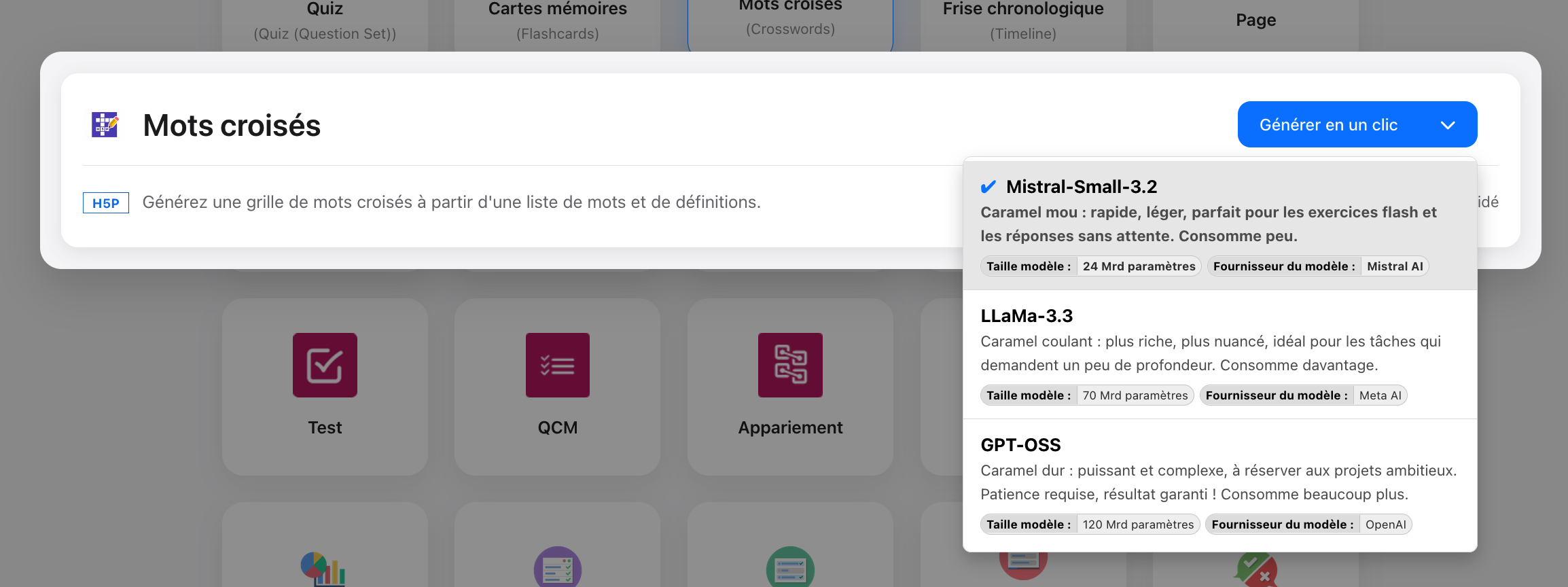Pick the Frise chronologique (Timeline) card
This screenshot has width=1568, height=587.
(x=1022, y=22)
